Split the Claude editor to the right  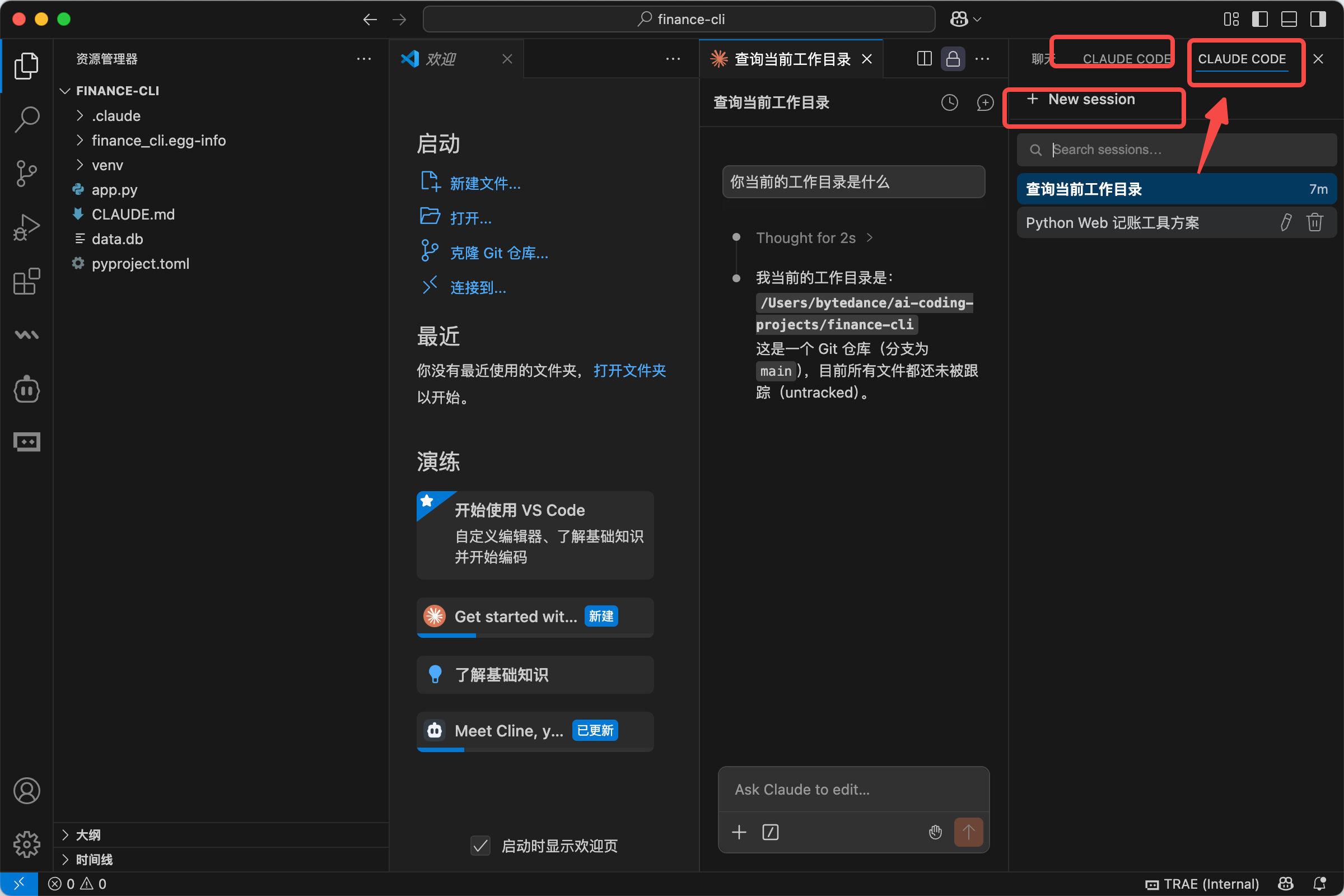pos(924,58)
